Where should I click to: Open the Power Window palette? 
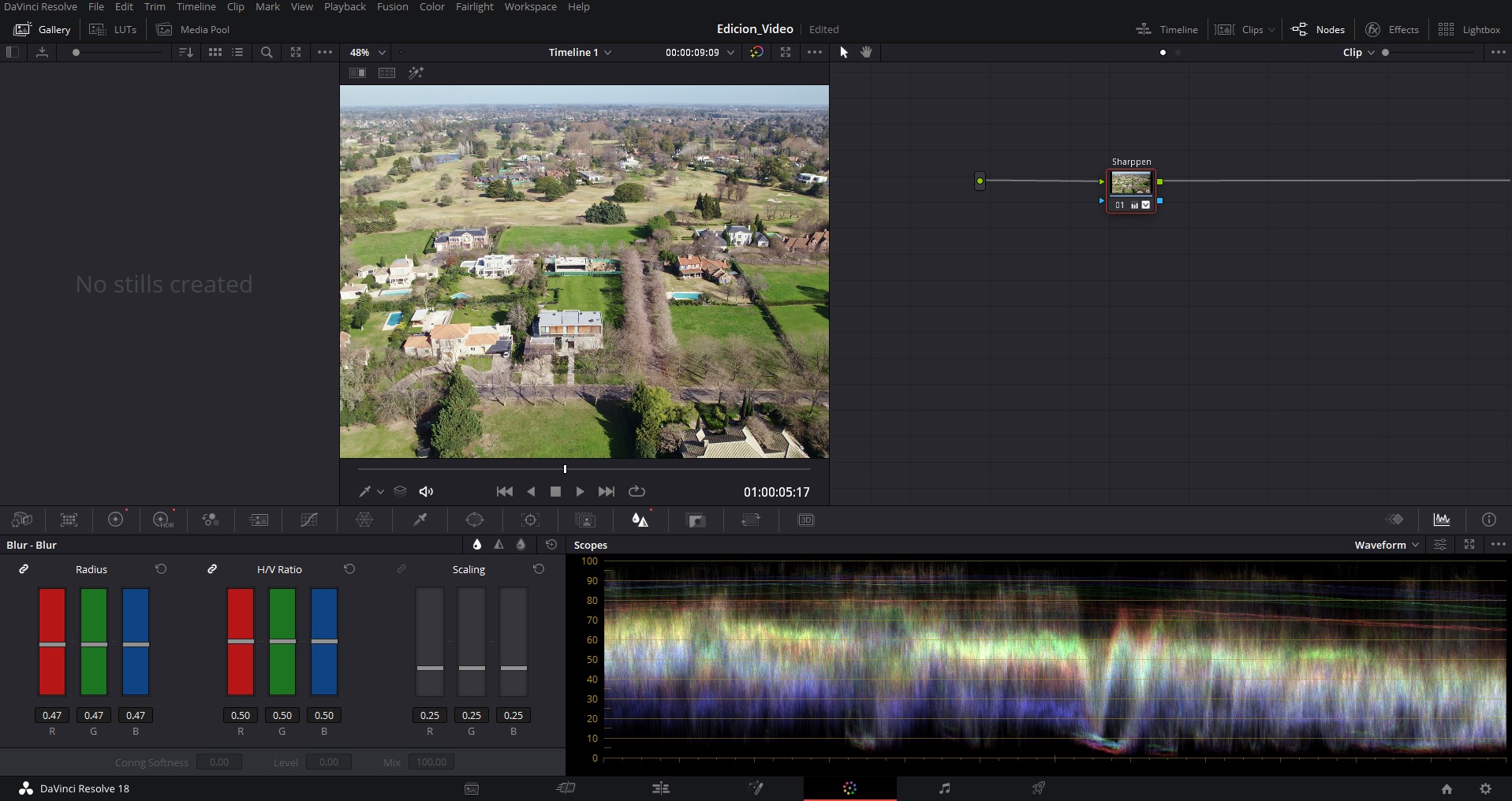[x=475, y=520]
